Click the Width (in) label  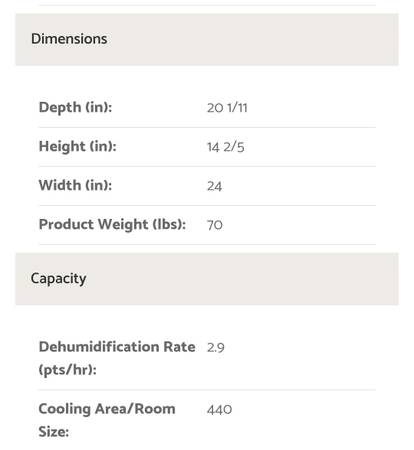75,186
